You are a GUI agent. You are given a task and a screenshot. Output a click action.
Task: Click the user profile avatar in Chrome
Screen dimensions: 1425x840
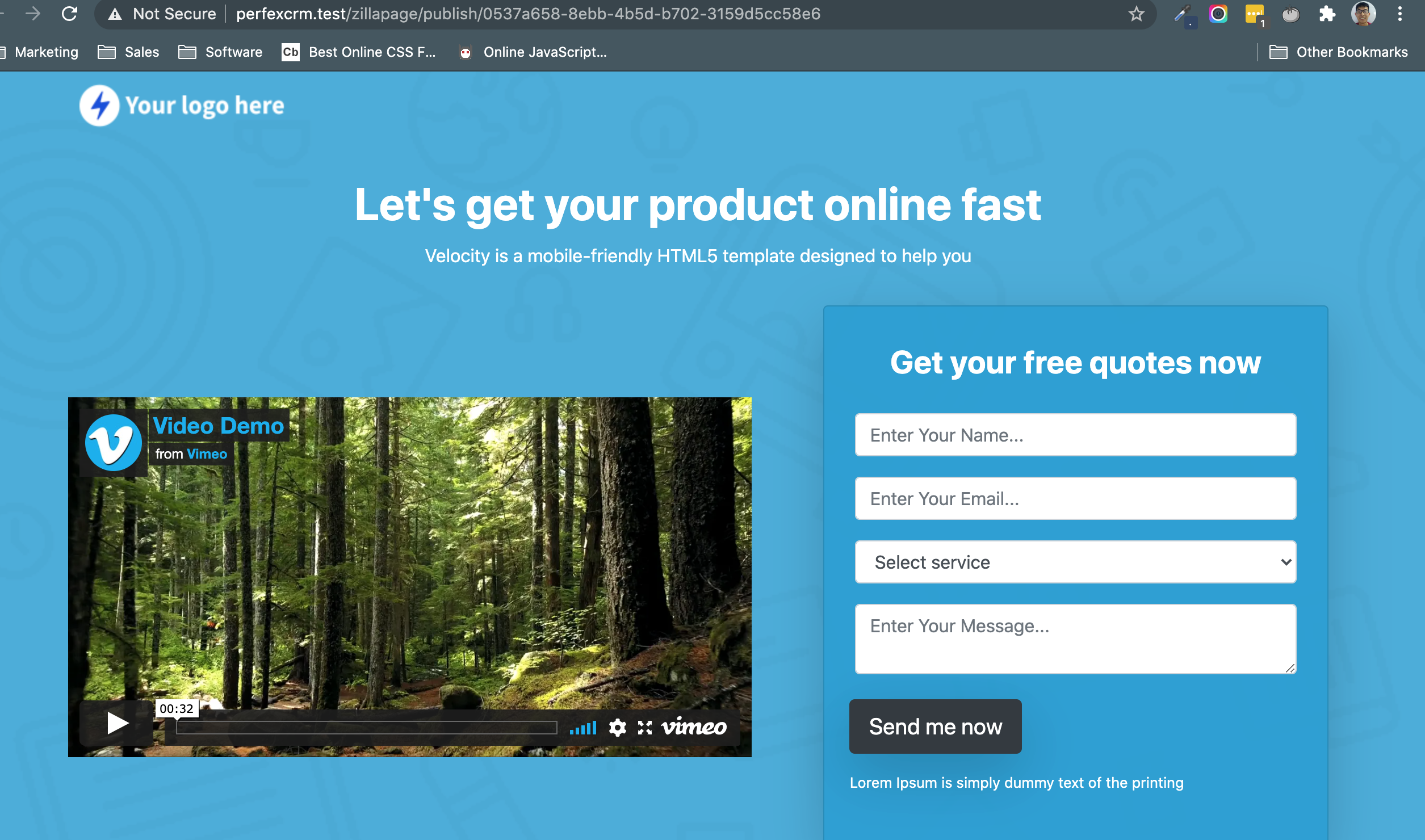pos(1364,14)
